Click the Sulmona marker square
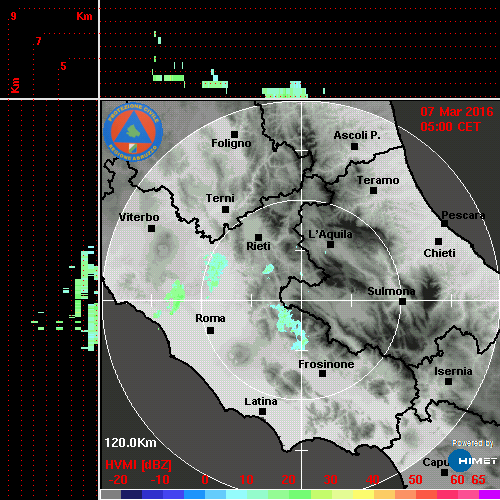This screenshot has height=500, width=500. click(403, 301)
